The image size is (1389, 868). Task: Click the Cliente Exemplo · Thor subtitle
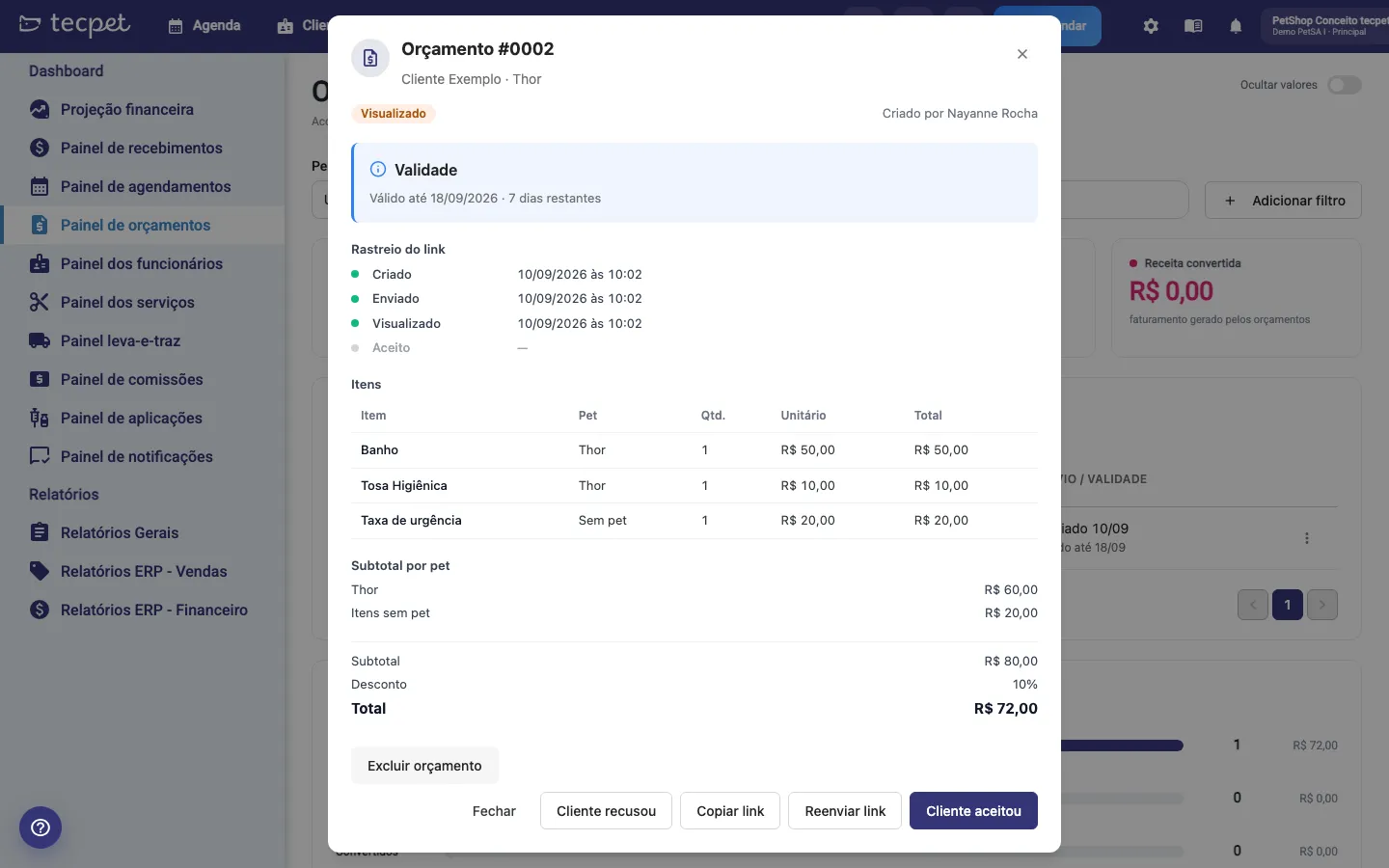472,79
